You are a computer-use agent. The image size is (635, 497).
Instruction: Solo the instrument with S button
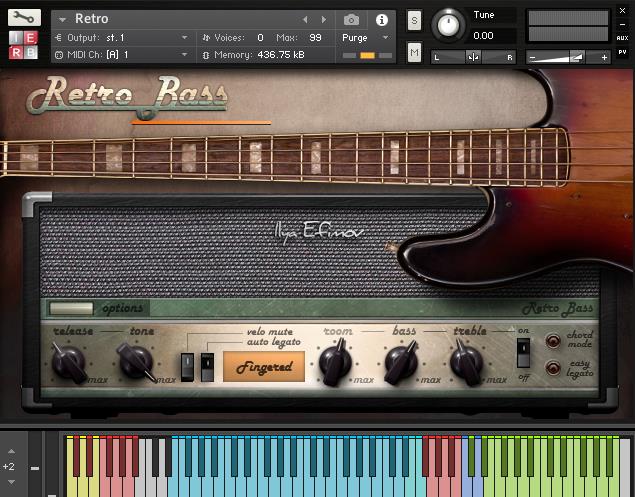[x=414, y=20]
